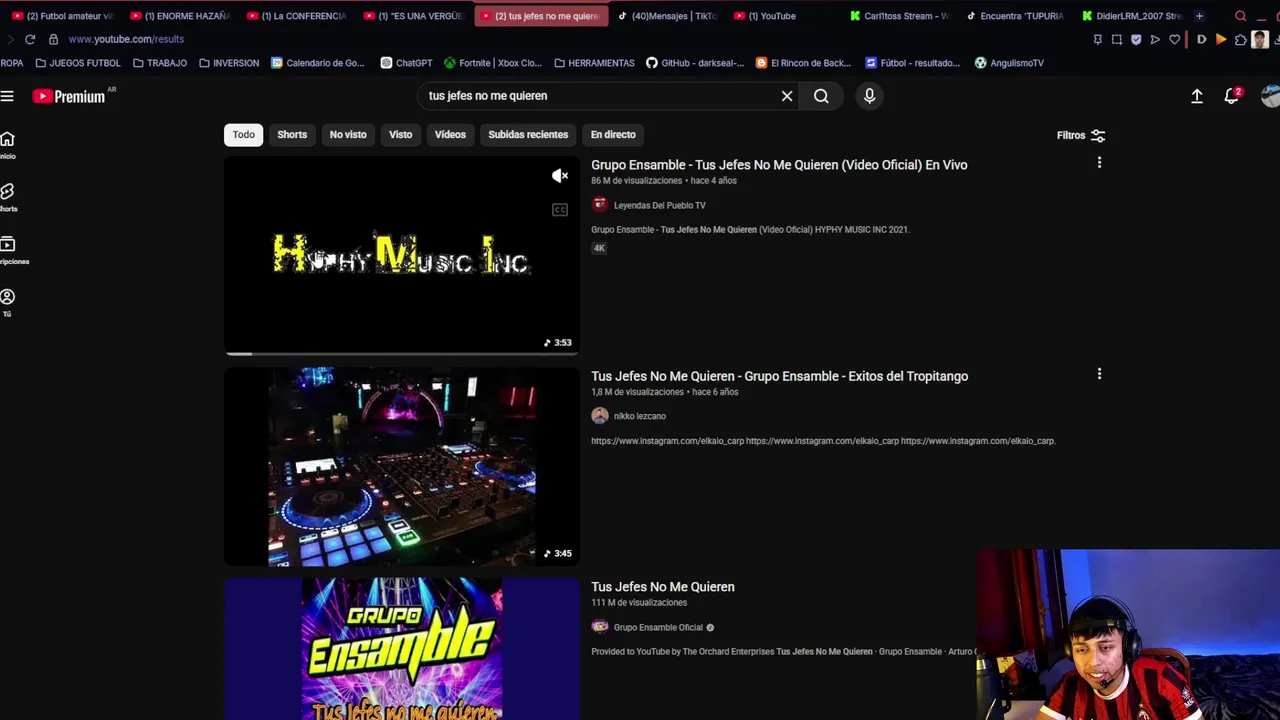Open the ChatGPT bookmark

pos(406,63)
